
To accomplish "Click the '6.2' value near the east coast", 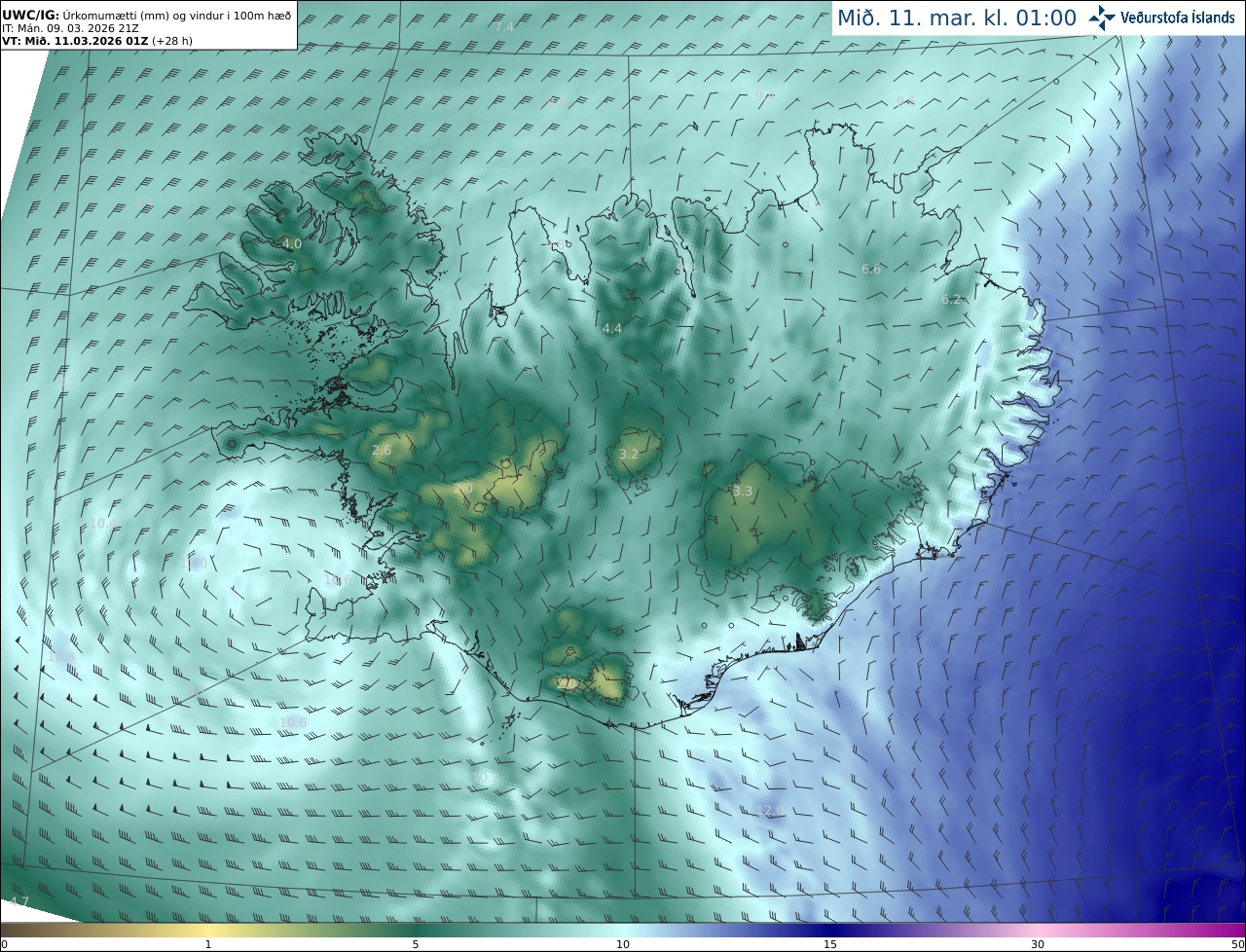I will point(951,300).
